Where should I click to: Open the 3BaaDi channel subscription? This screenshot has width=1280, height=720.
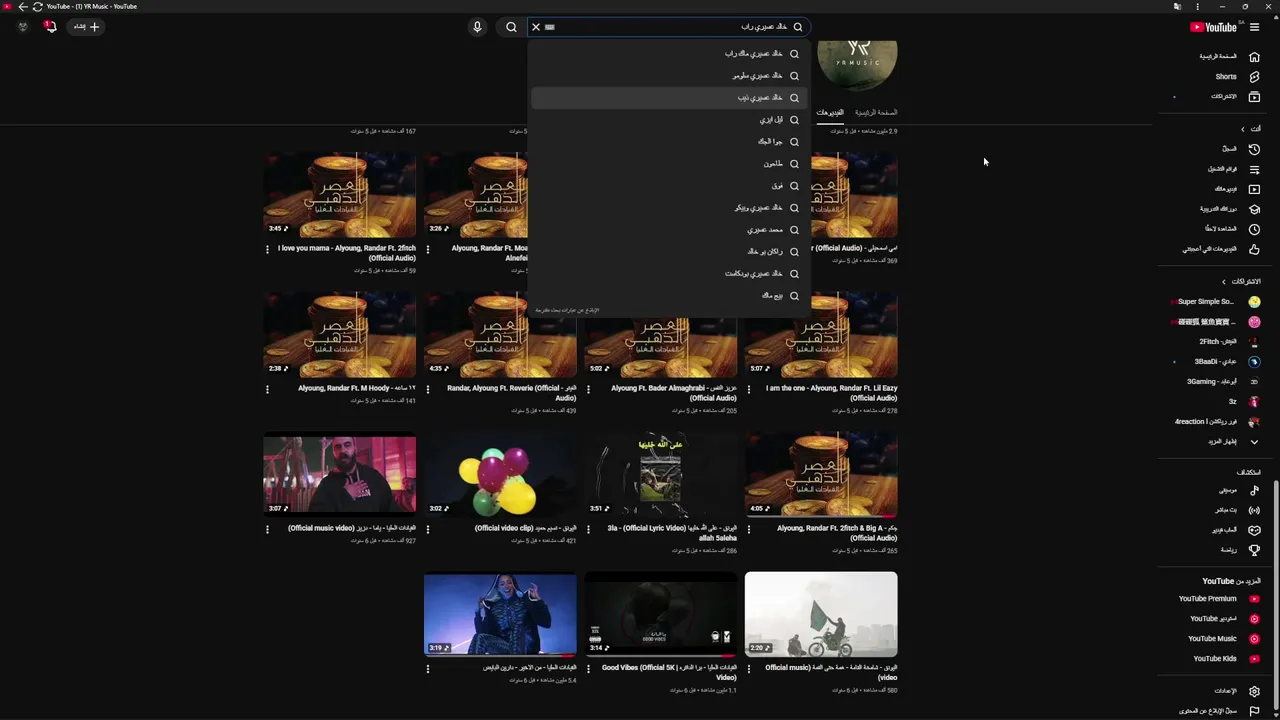pyautogui.click(x=1227, y=362)
